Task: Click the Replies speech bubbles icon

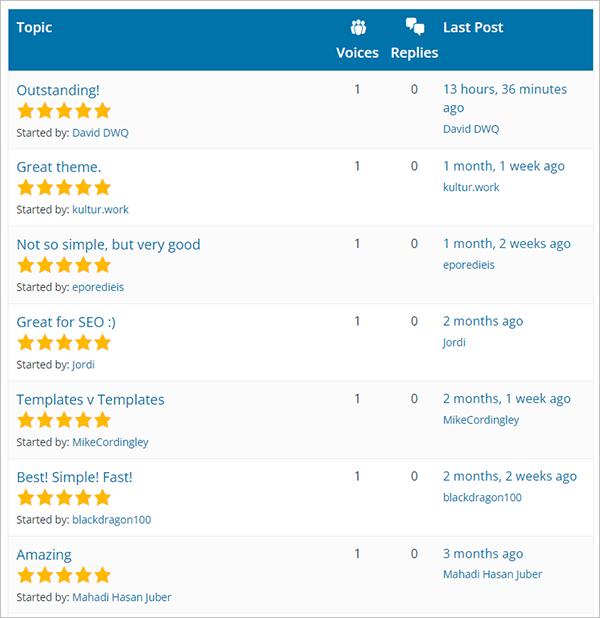Action: 414,27
